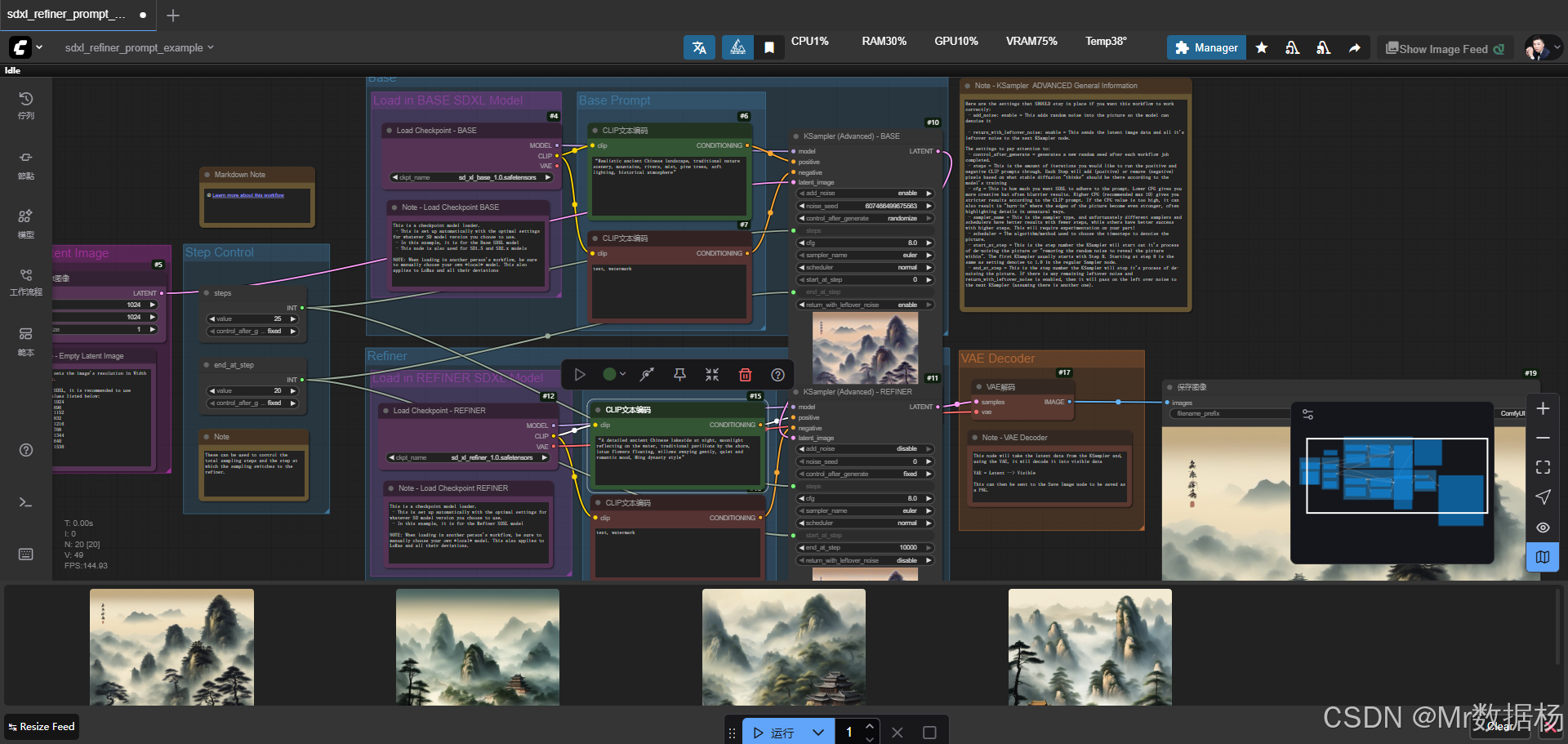1568x744 pixels.
Task: Adjust end_at_step value 20 widget
Action: [x=253, y=390]
